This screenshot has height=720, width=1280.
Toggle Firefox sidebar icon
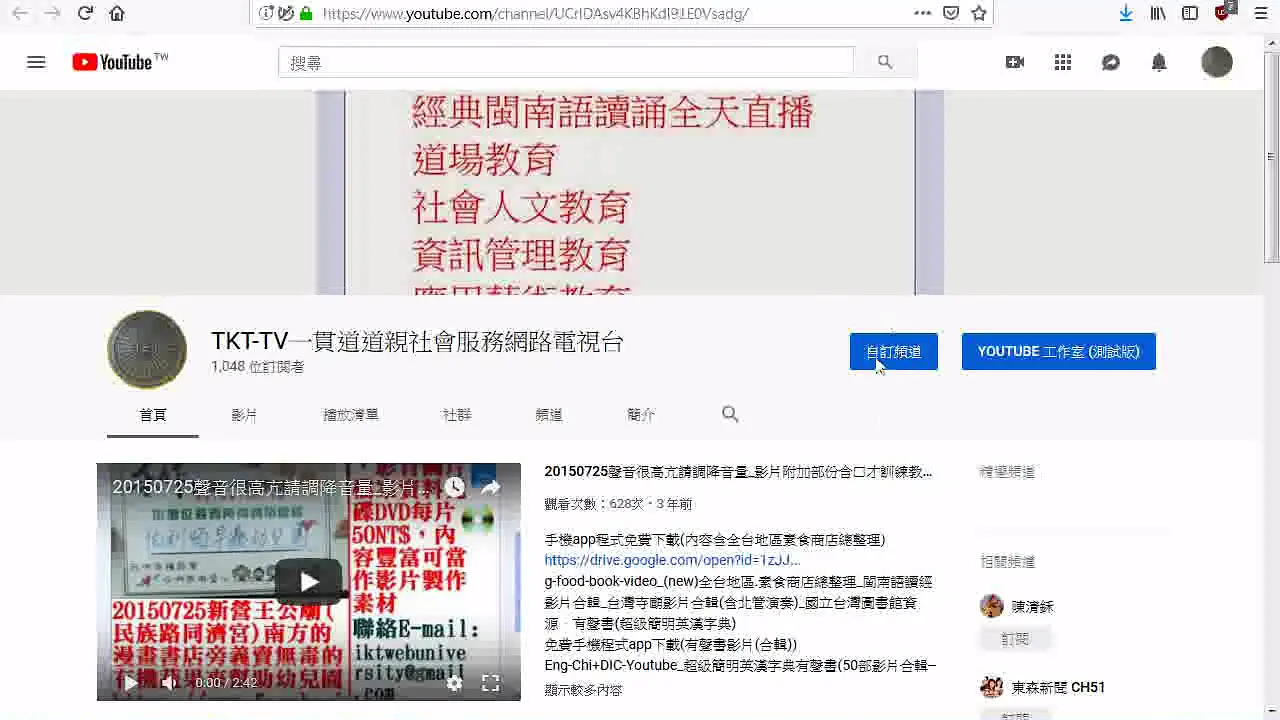1190,13
